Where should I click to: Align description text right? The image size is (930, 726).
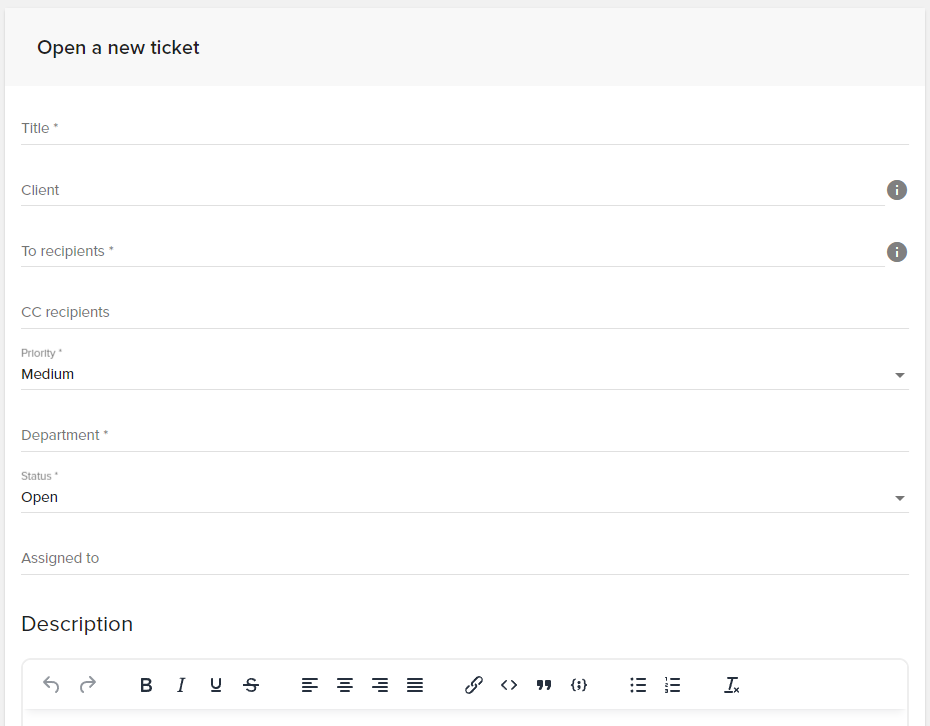pos(380,685)
